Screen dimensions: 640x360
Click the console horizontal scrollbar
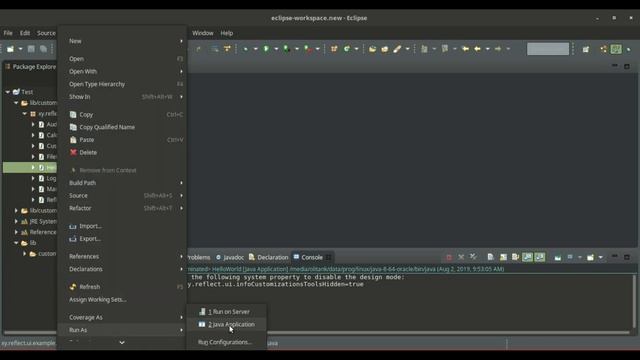pyautogui.click(x=408, y=332)
